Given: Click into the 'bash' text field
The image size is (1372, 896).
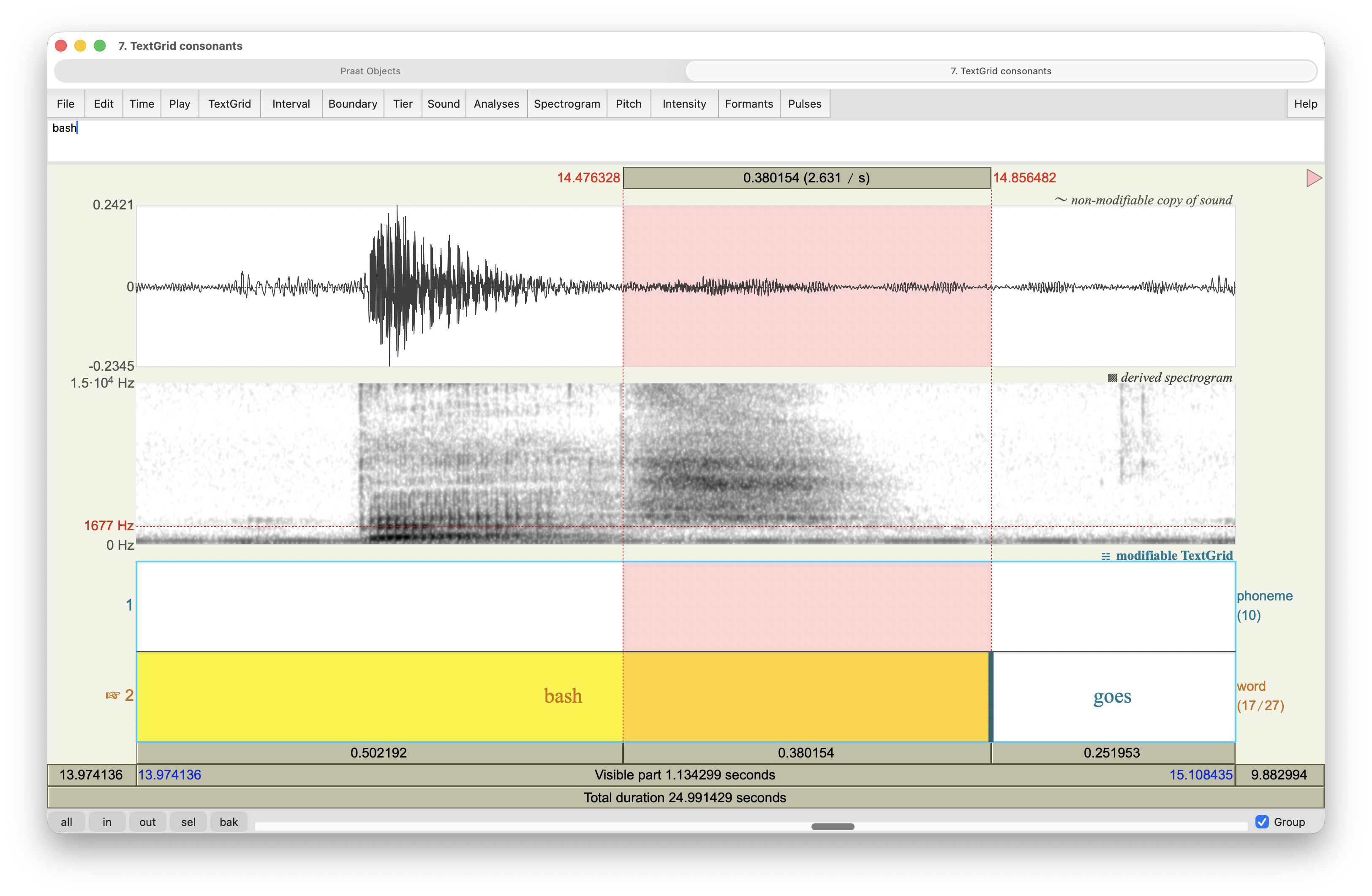Looking at the screenshot, I should (686, 140).
